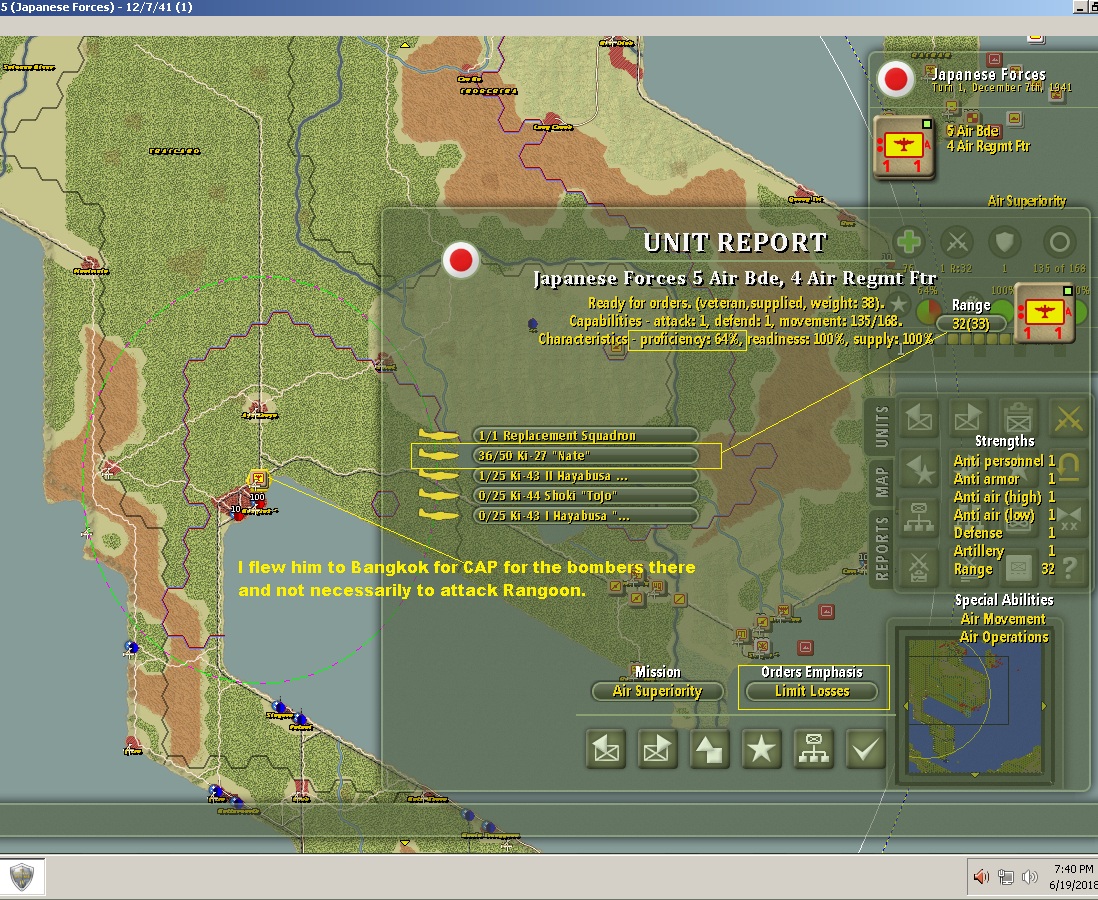Image resolution: width=1098 pixels, height=900 pixels.
Task: Click the Air Movement special ability text
Action: pos(1003,619)
